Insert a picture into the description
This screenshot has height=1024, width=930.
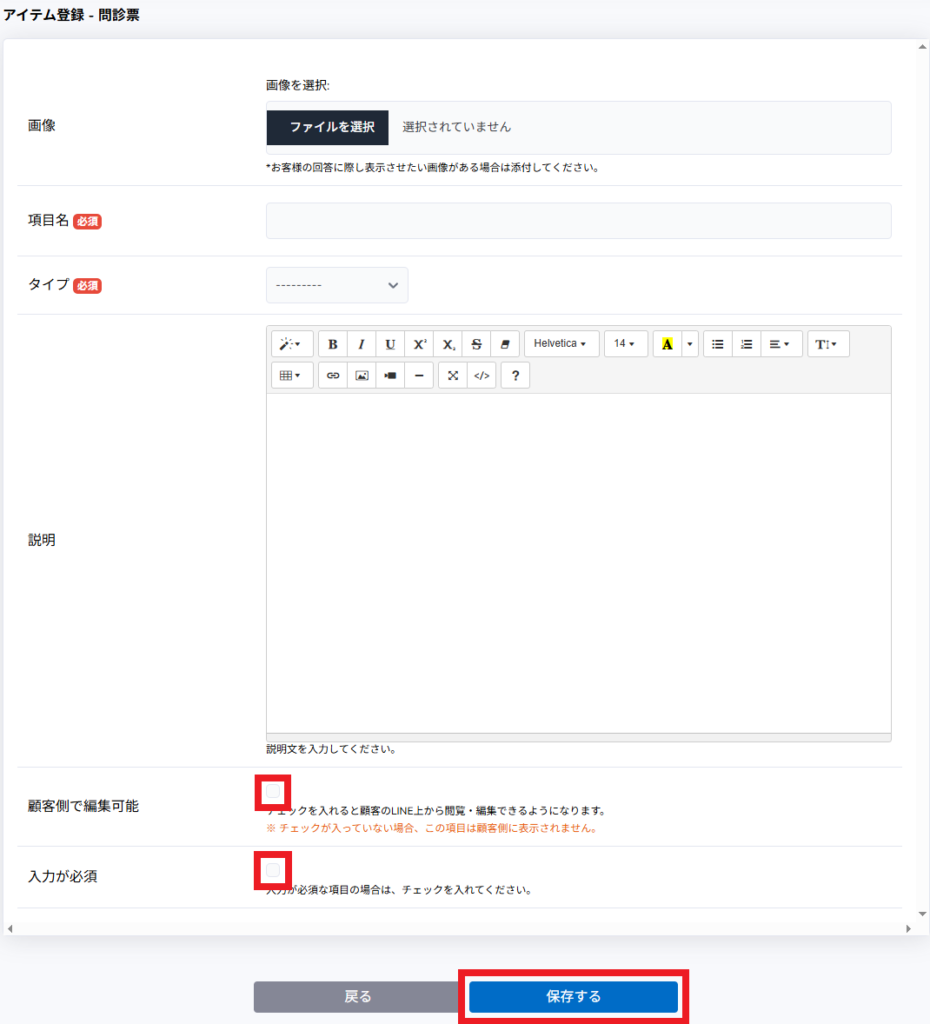tap(362, 375)
